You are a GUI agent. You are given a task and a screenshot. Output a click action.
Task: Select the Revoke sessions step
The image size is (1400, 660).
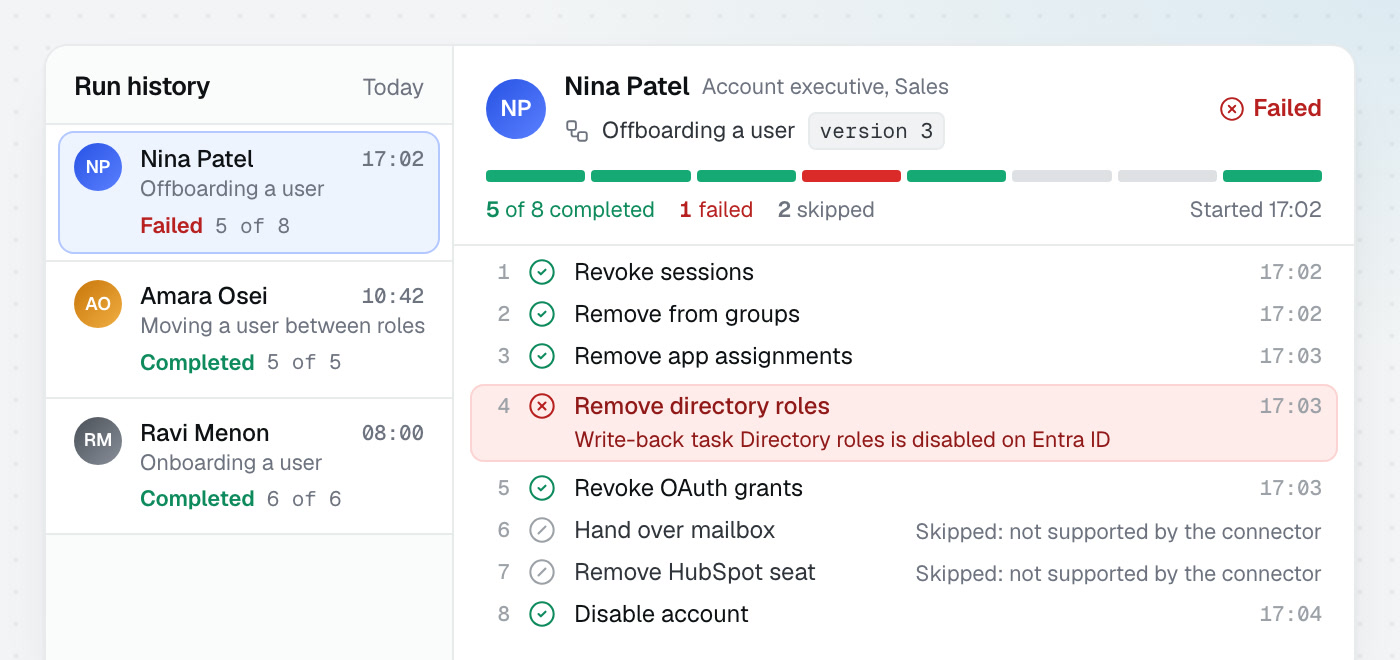[x=904, y=272]
